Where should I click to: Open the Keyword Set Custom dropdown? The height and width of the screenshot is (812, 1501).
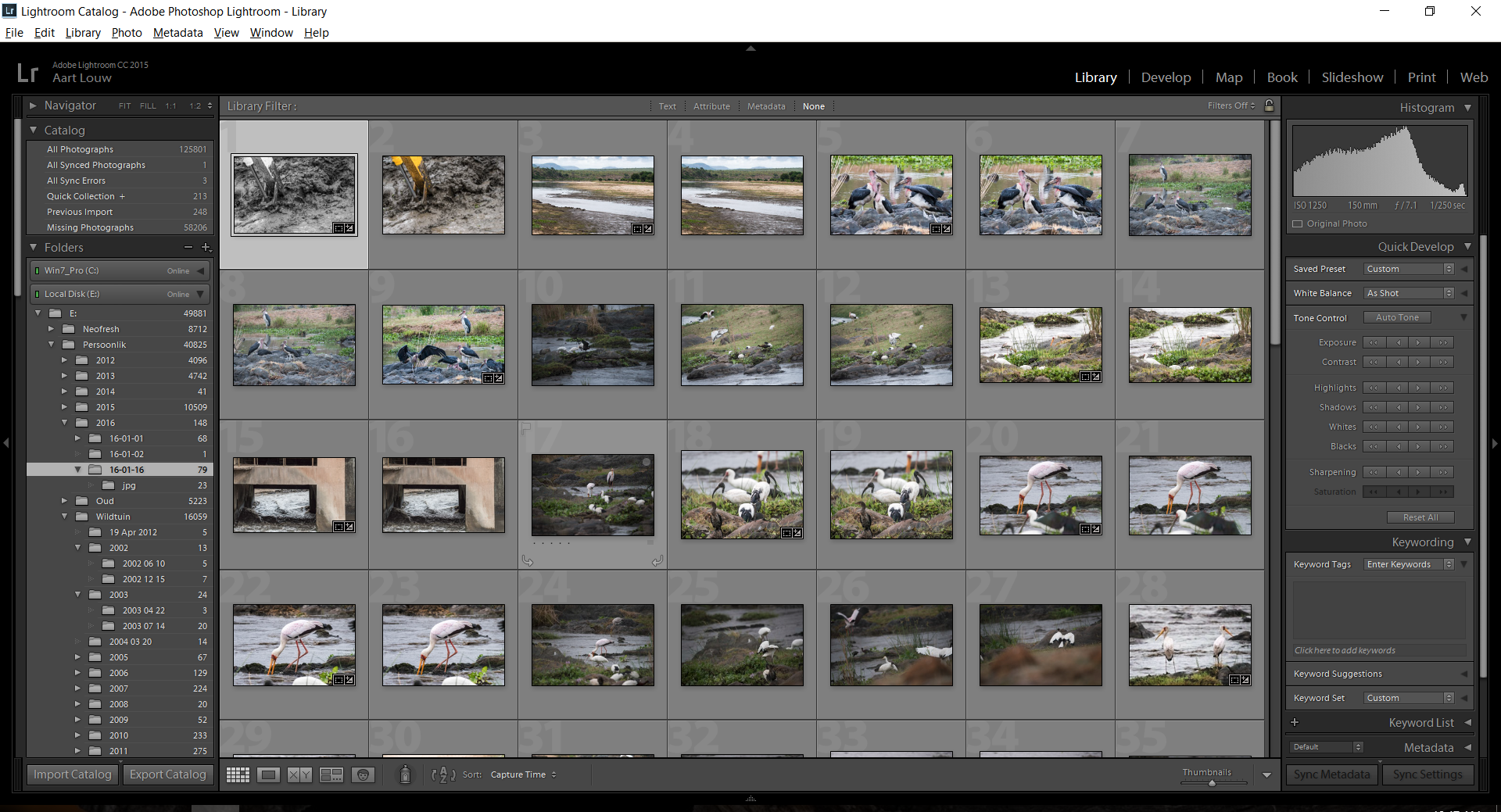pyautogui.click(x=1409, y=698)
